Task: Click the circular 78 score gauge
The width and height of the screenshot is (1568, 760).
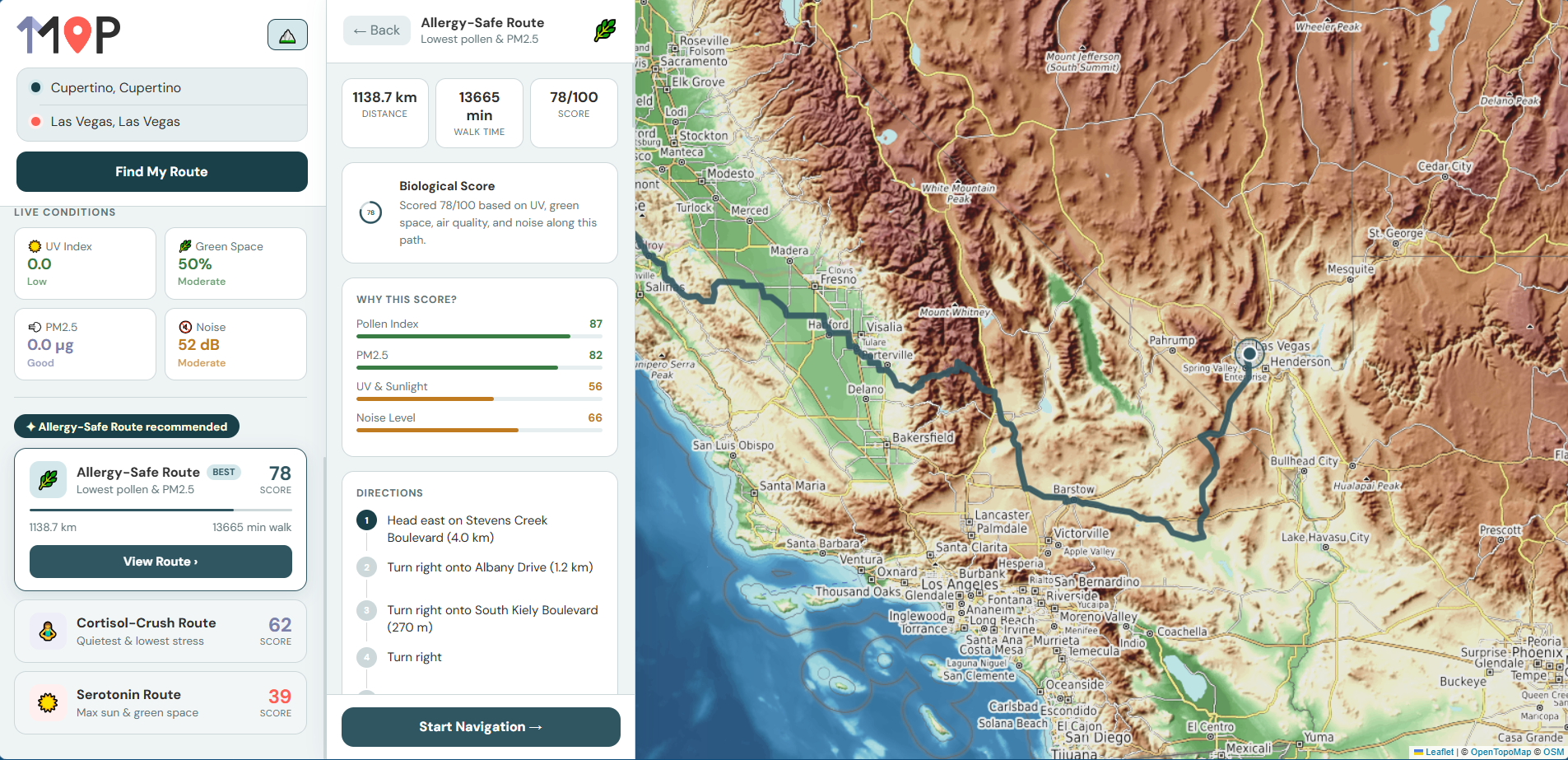Action: point(370,212)
